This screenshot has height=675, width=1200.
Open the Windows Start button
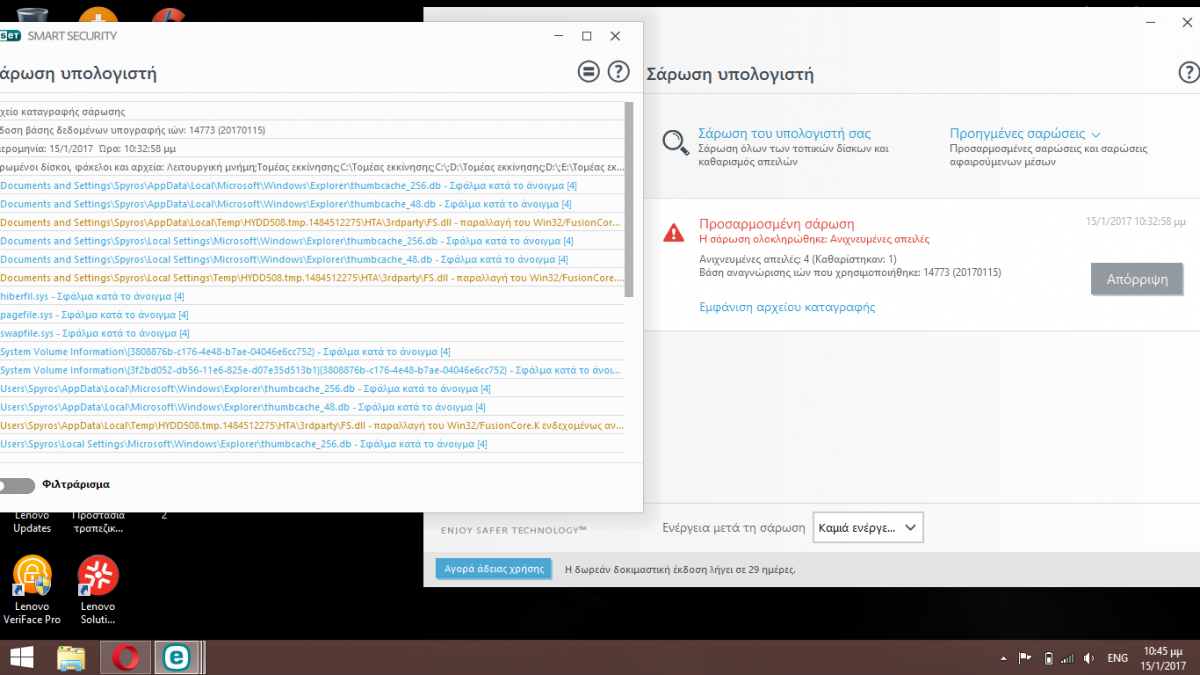pyautogui.click(x=20, y=657)
